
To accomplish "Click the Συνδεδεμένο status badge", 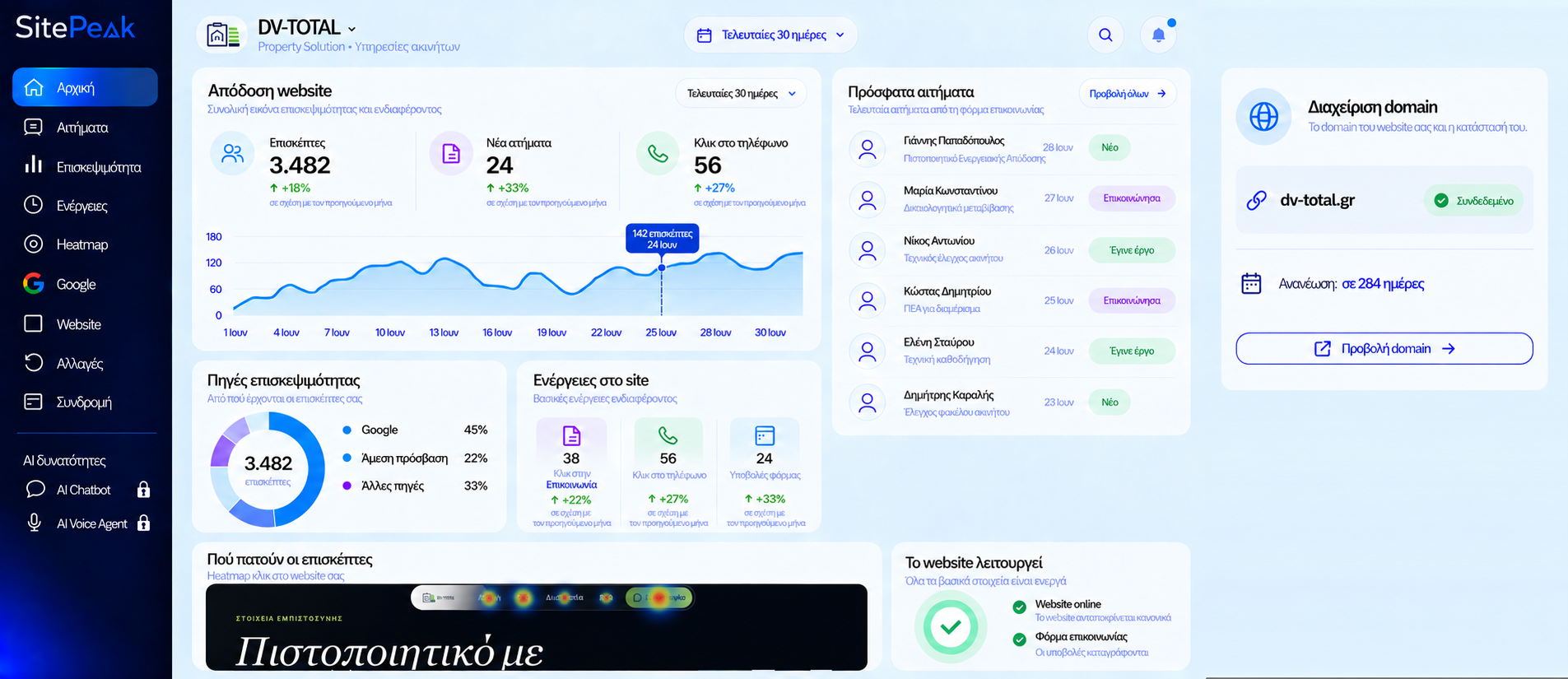I will point(1474,201).
